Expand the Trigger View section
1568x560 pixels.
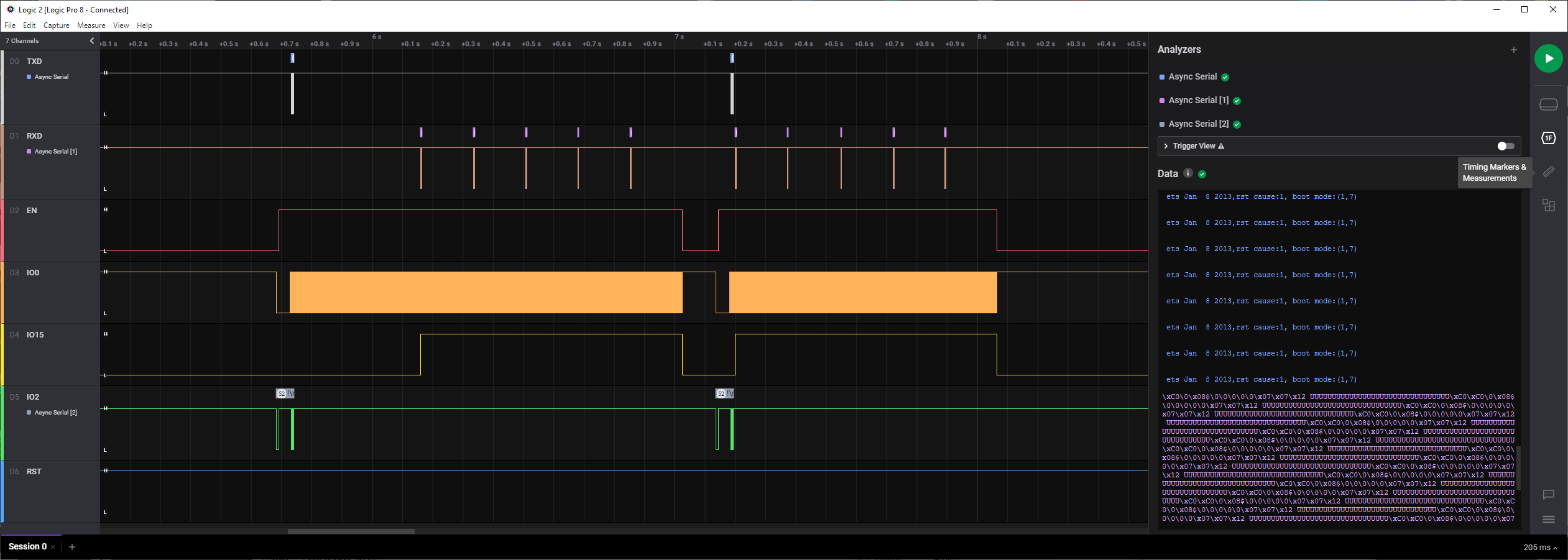(1166, 146)
